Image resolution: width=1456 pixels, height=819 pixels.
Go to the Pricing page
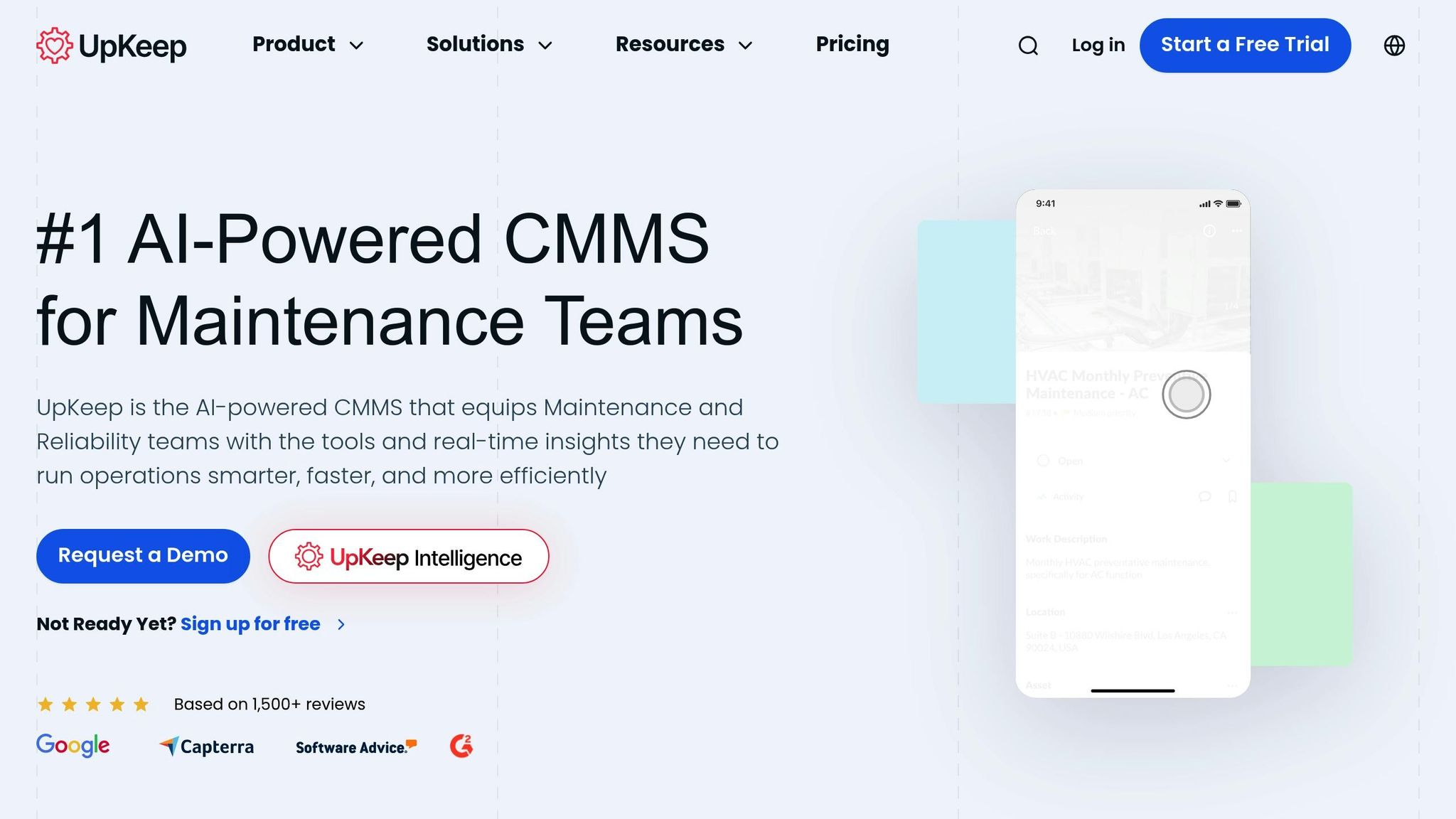click(x=852, y=44)
